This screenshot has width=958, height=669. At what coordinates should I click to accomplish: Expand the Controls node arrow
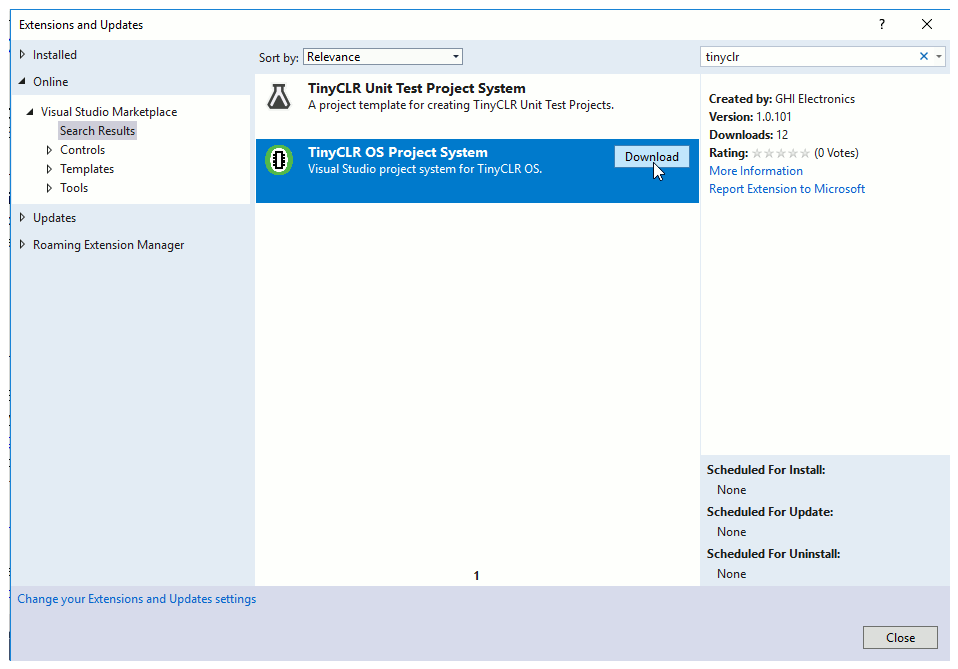[x=49, y=150]
